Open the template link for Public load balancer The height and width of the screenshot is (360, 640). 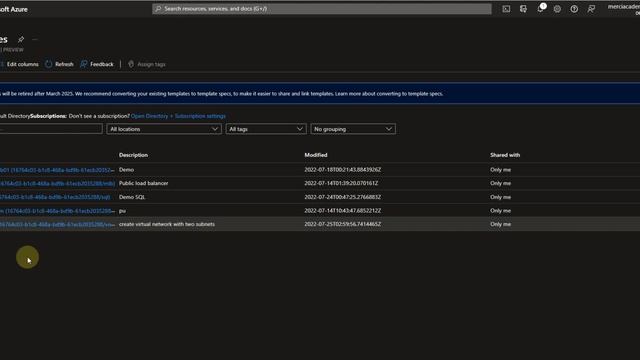click(x=58, y=184)
